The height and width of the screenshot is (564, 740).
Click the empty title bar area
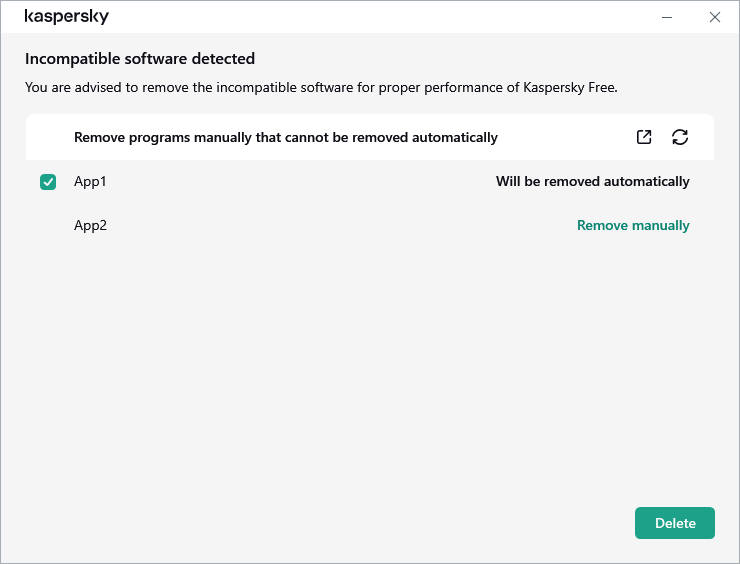(x=380, y=17)
